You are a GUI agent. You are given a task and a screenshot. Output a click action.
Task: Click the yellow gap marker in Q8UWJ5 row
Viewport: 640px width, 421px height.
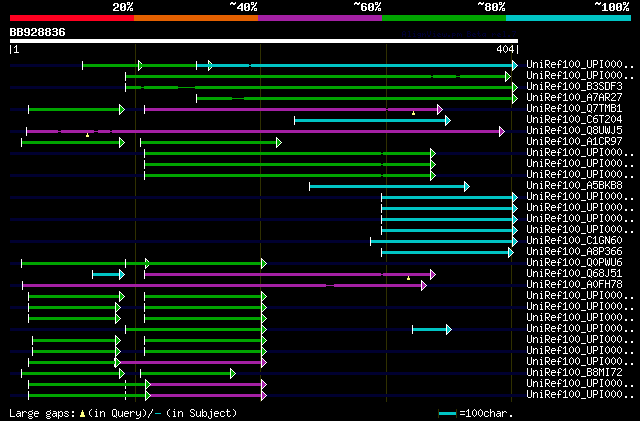87,135
